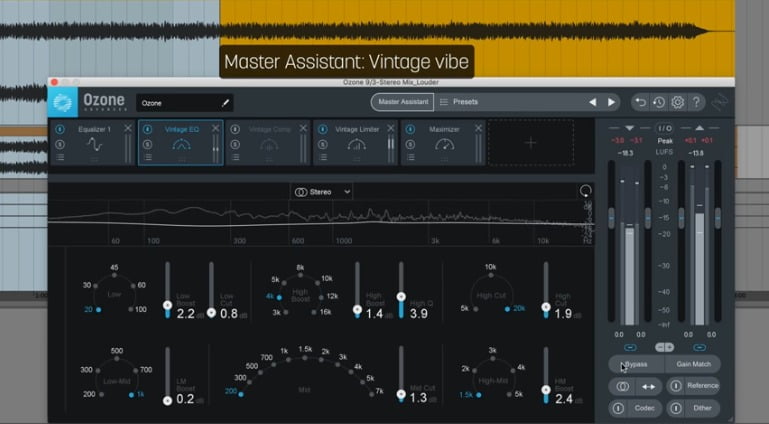Screen dimensions: 769x424
Task: Select the Maximizer module gauge icon
Action: pyautogui.click(x=444, y=145)
